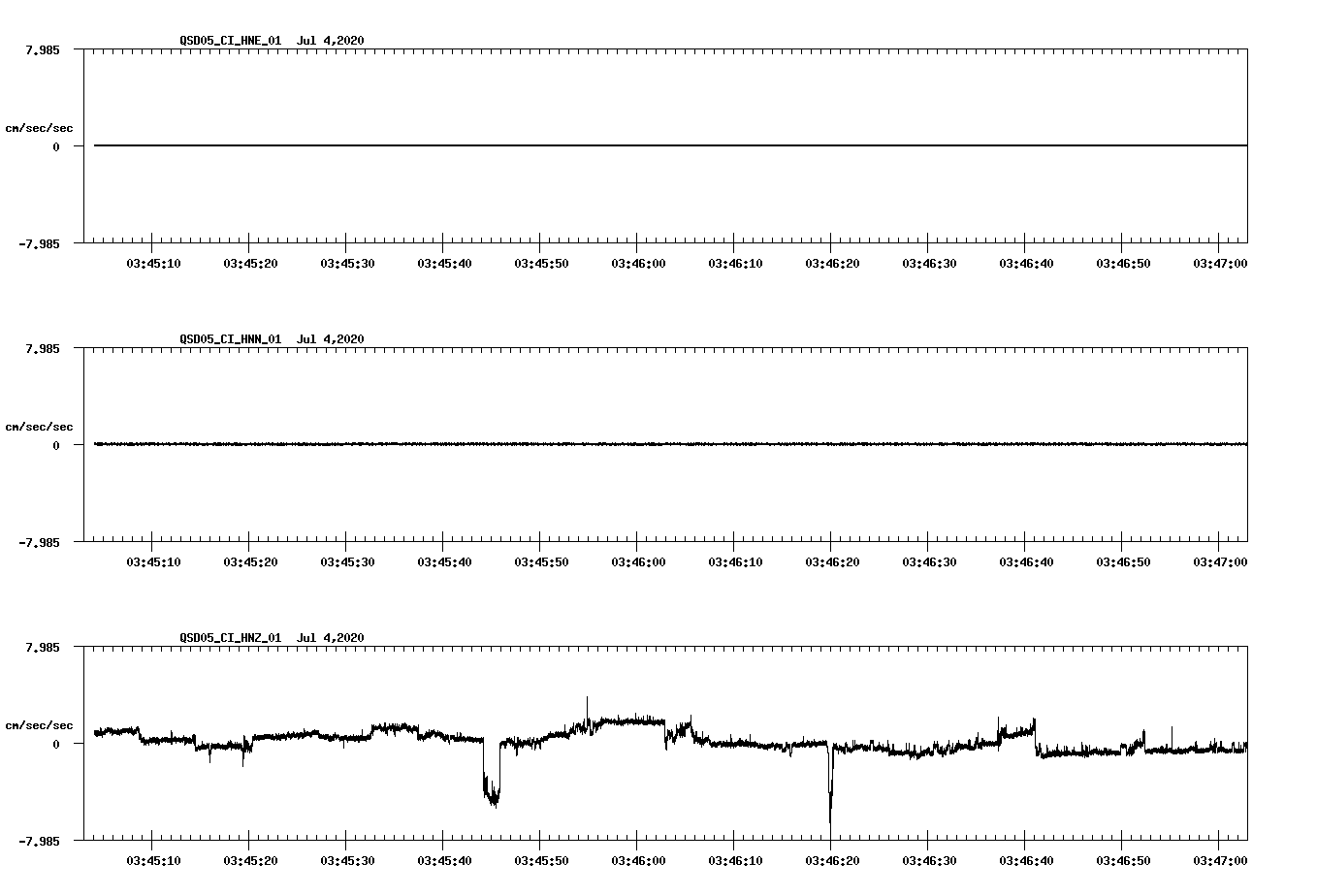Click the 03:47:00 time label on HNE axis

pyautogui.click(x=1220, y=263)
